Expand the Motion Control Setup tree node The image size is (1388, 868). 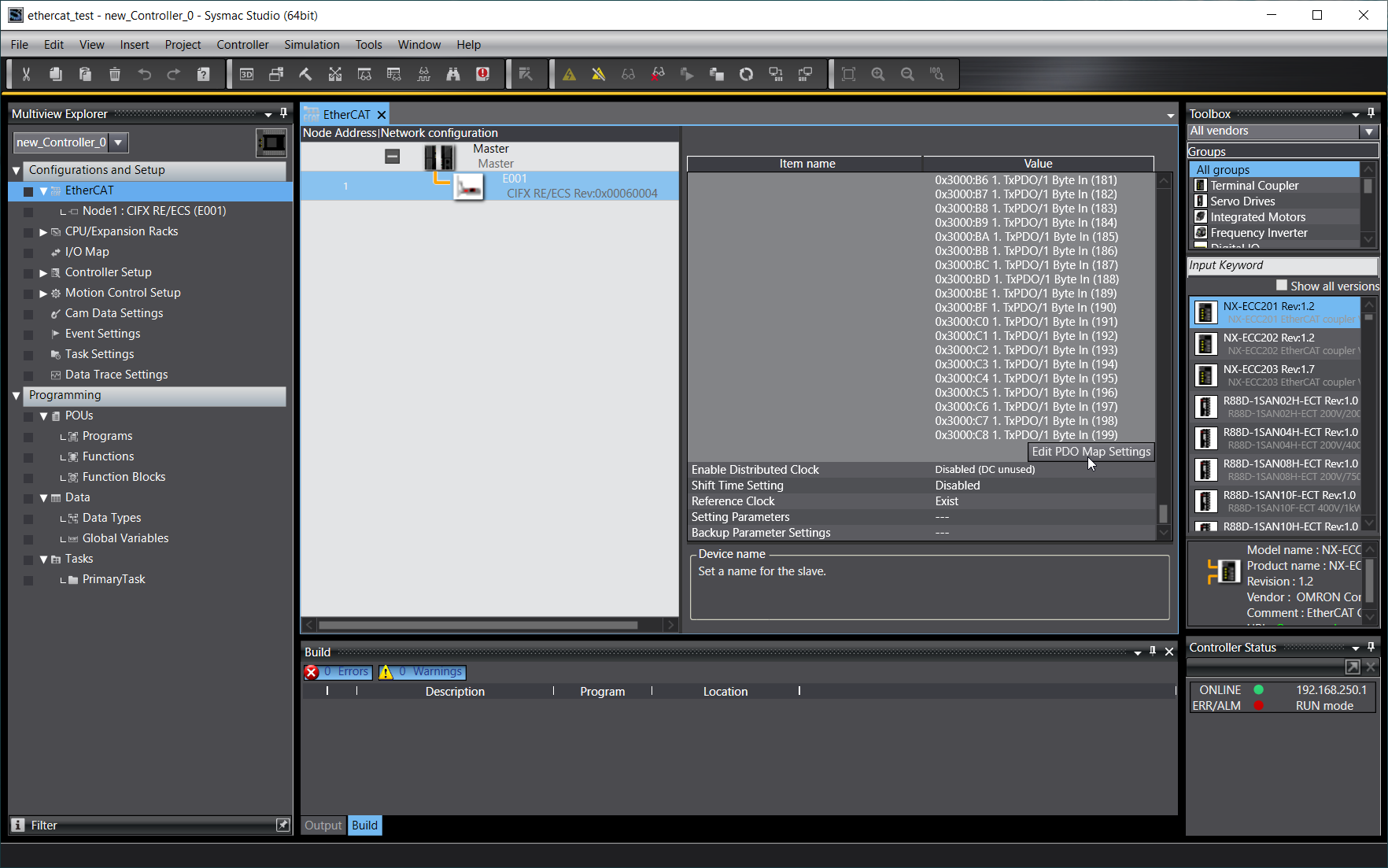[43, 294]
